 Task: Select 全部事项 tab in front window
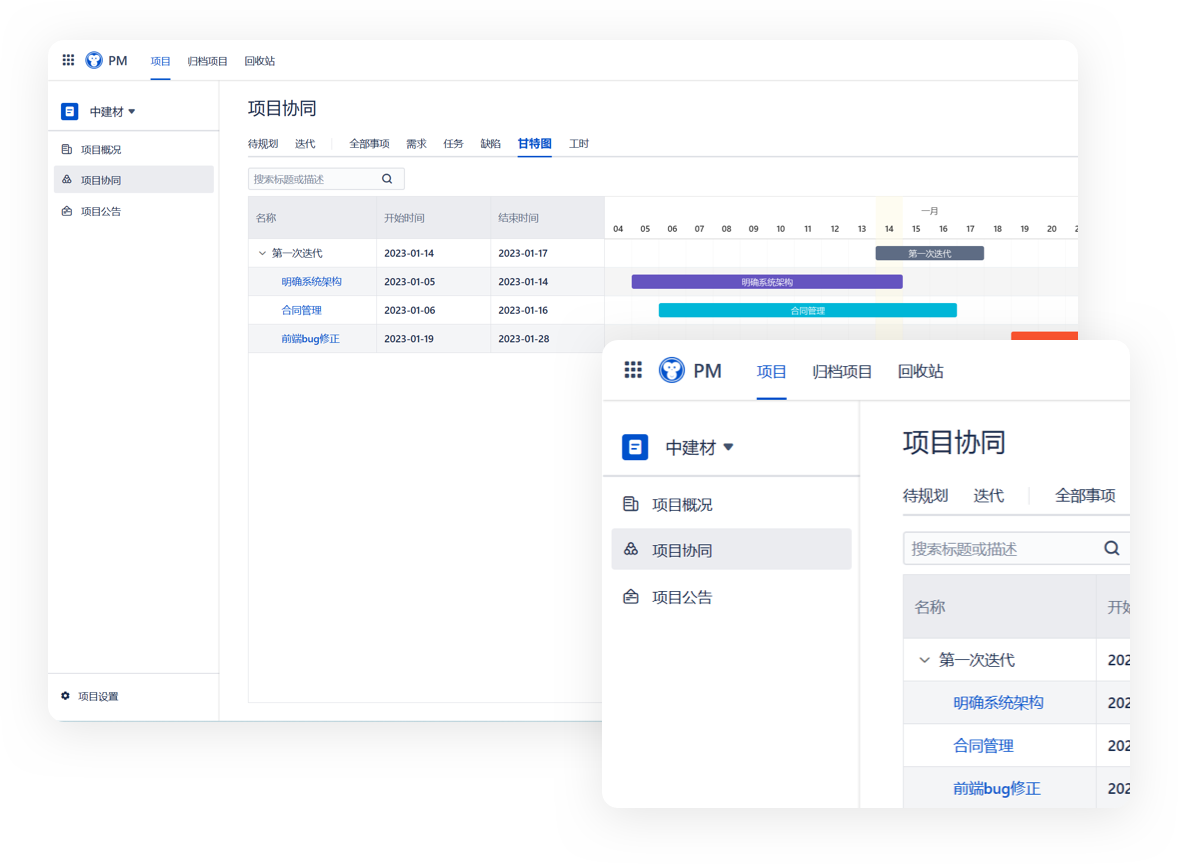[x=1085, y=495]
